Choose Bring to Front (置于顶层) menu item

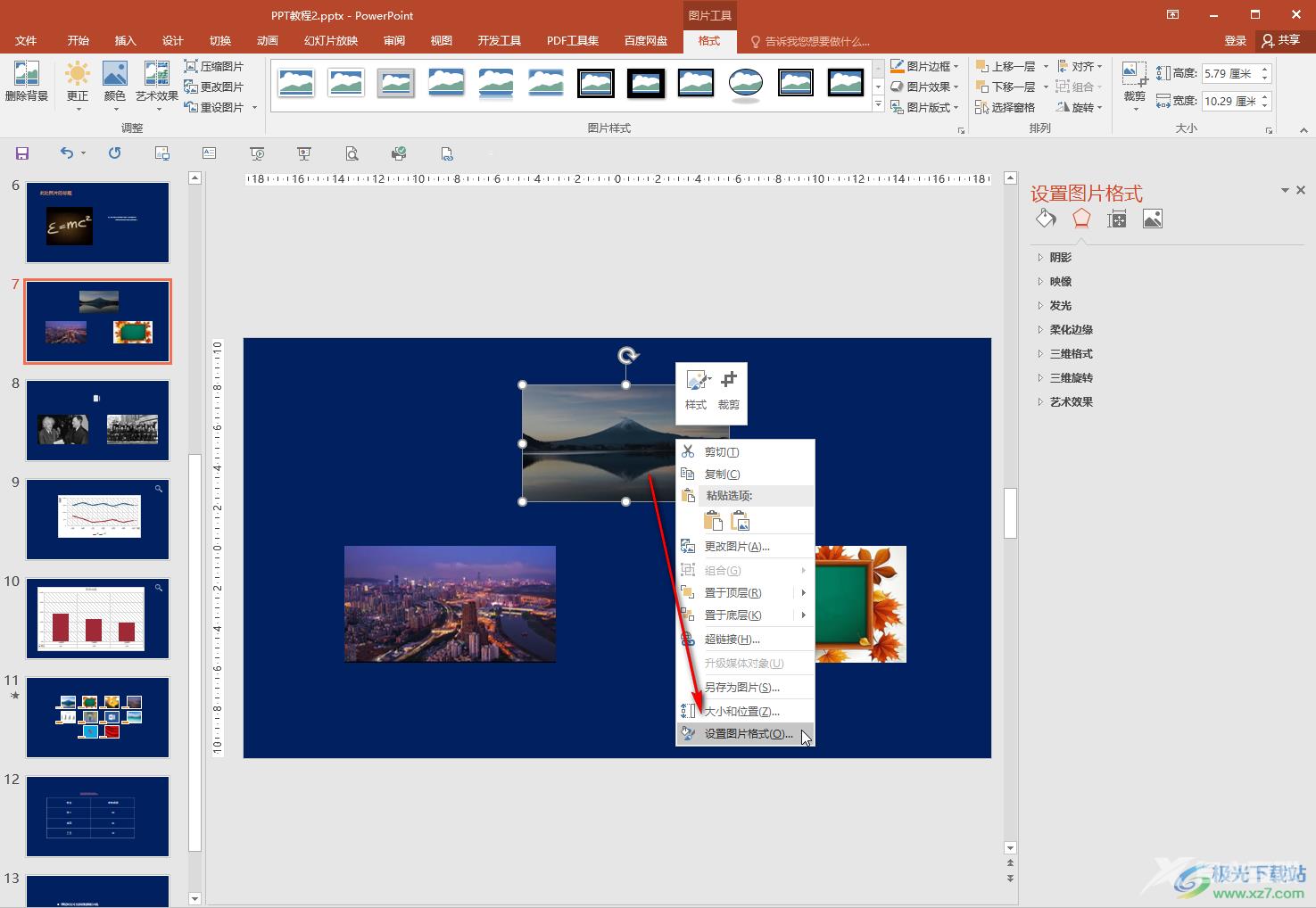745,592
